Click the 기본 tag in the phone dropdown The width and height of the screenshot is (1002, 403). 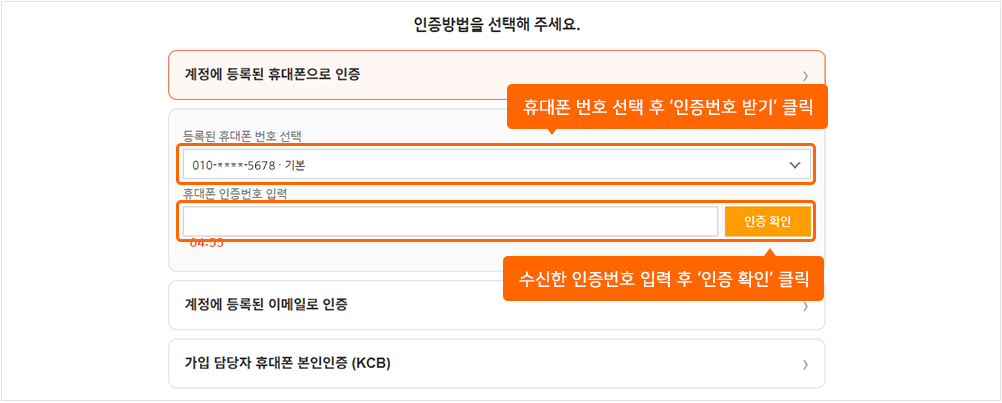click(297, 165)
